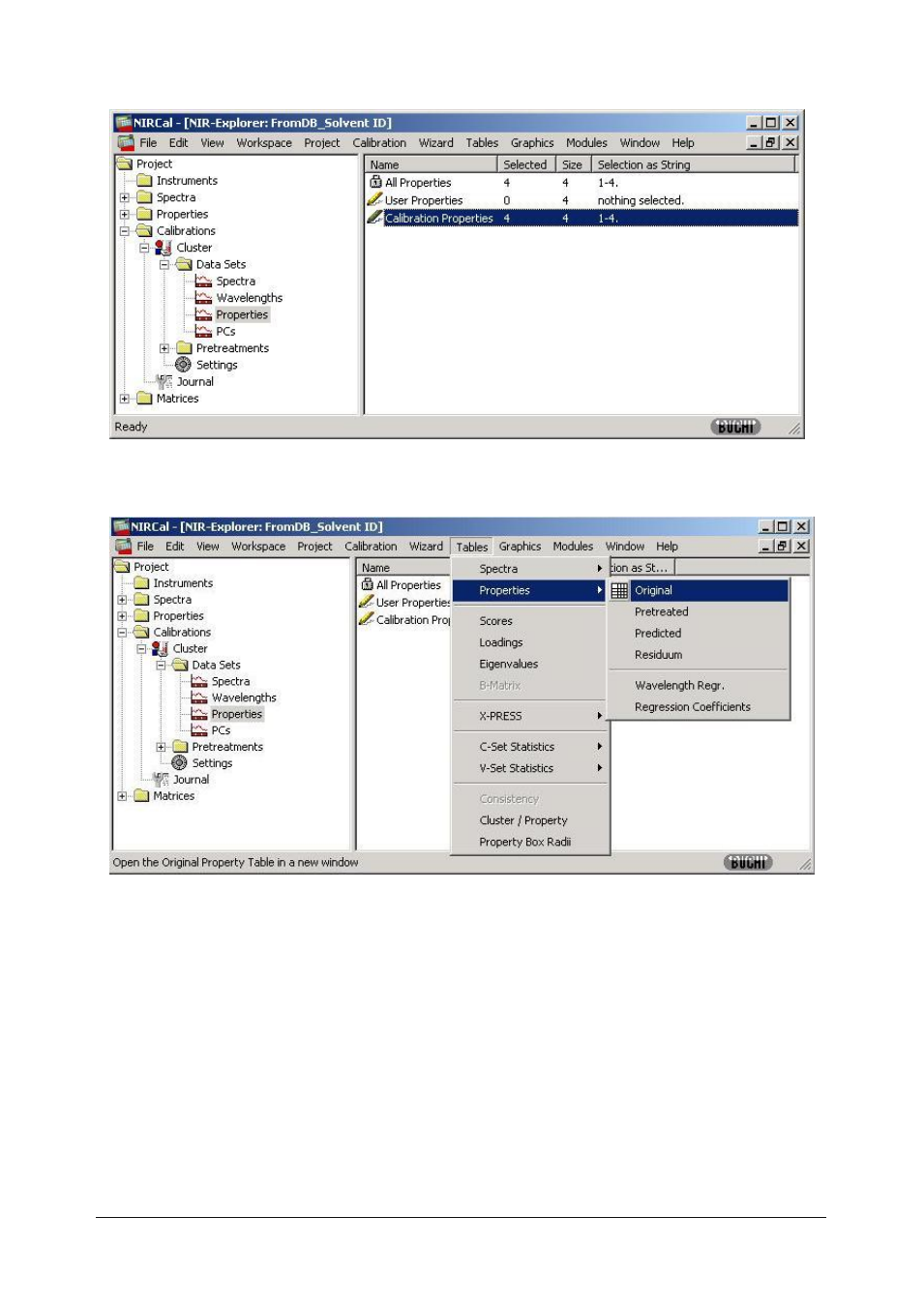Collapse Data Sets node in upper tree
The image size is (924, 1306).
click(164, 264)
